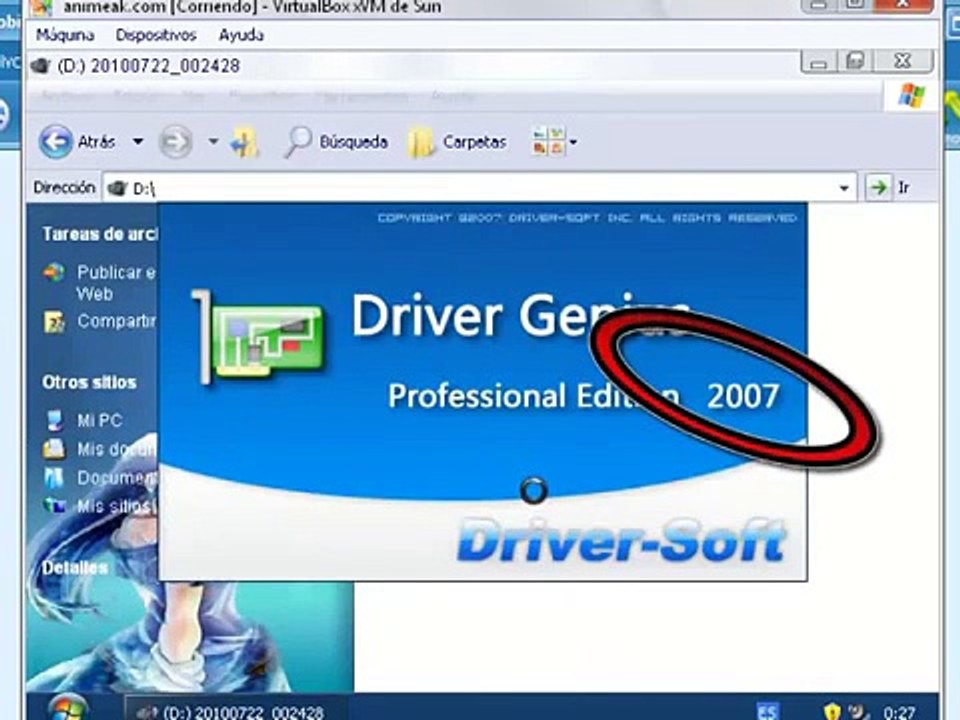
Task: Open the Dispositivos menu
Action: click(x=156, y=35)
